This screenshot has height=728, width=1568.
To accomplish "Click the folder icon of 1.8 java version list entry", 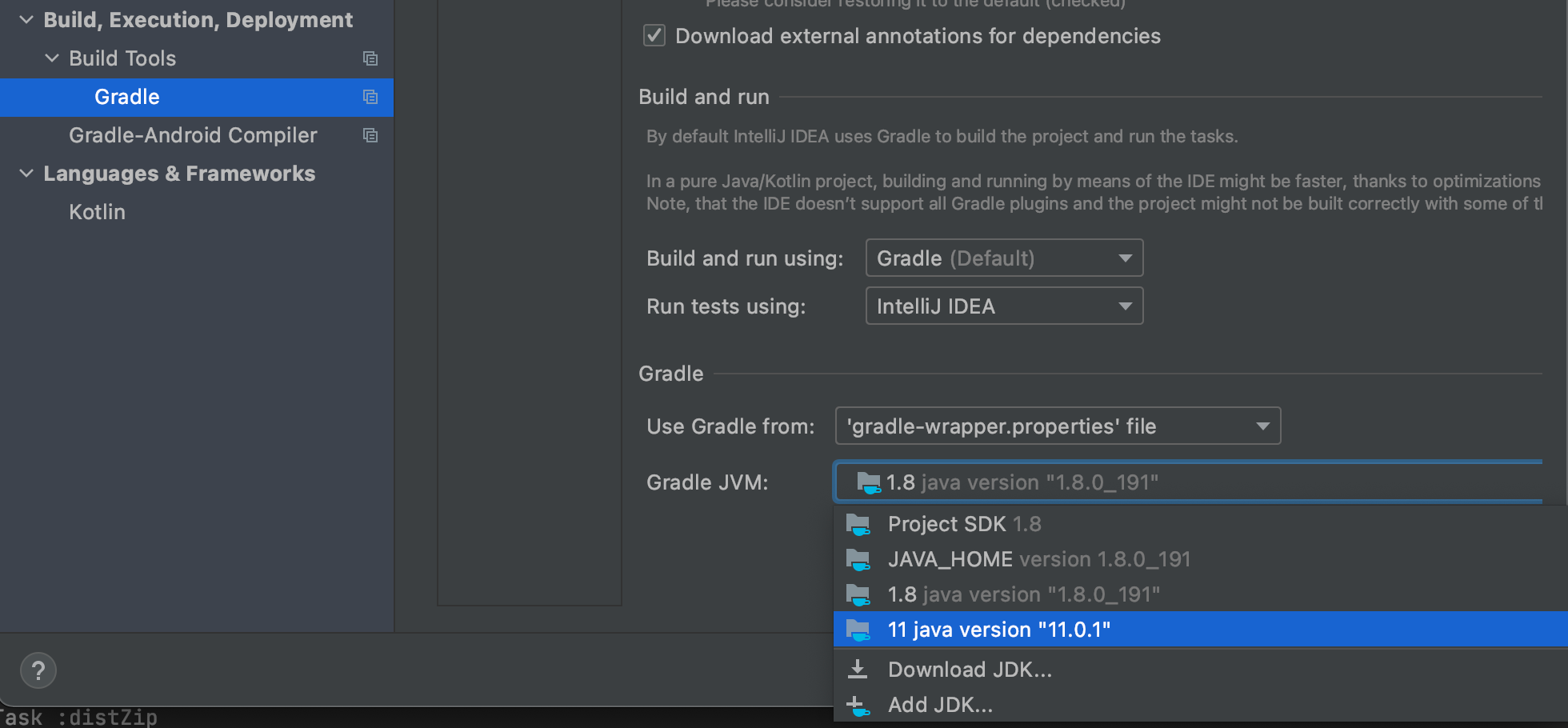I will tap(858, 595).
